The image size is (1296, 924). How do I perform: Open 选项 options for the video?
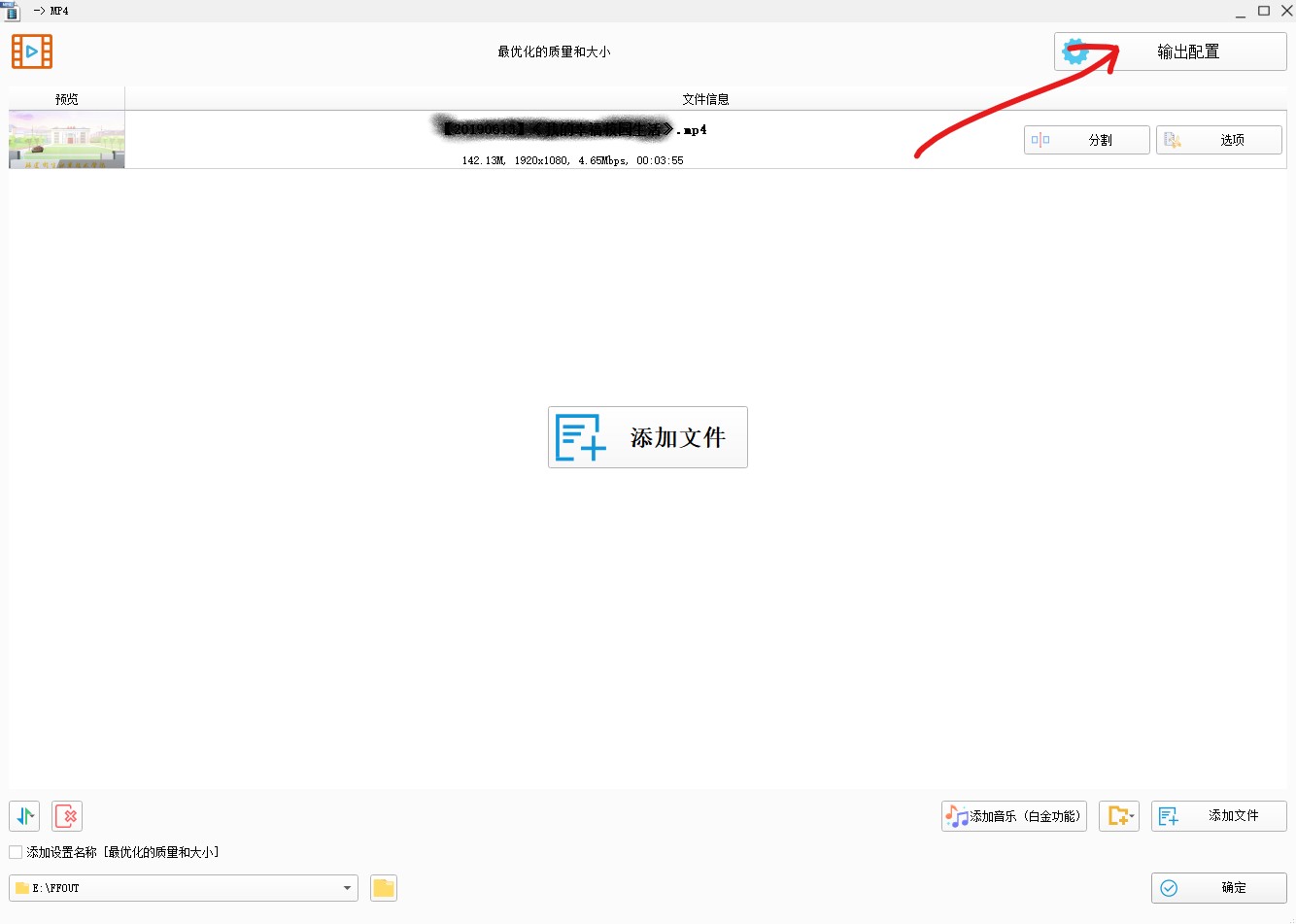click(1218, 140)
